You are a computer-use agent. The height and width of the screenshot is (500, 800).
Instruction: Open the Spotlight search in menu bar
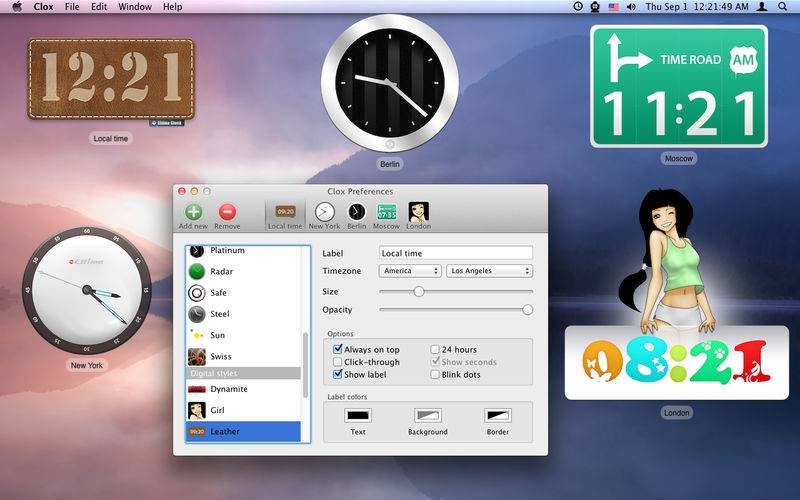point(783,7)
